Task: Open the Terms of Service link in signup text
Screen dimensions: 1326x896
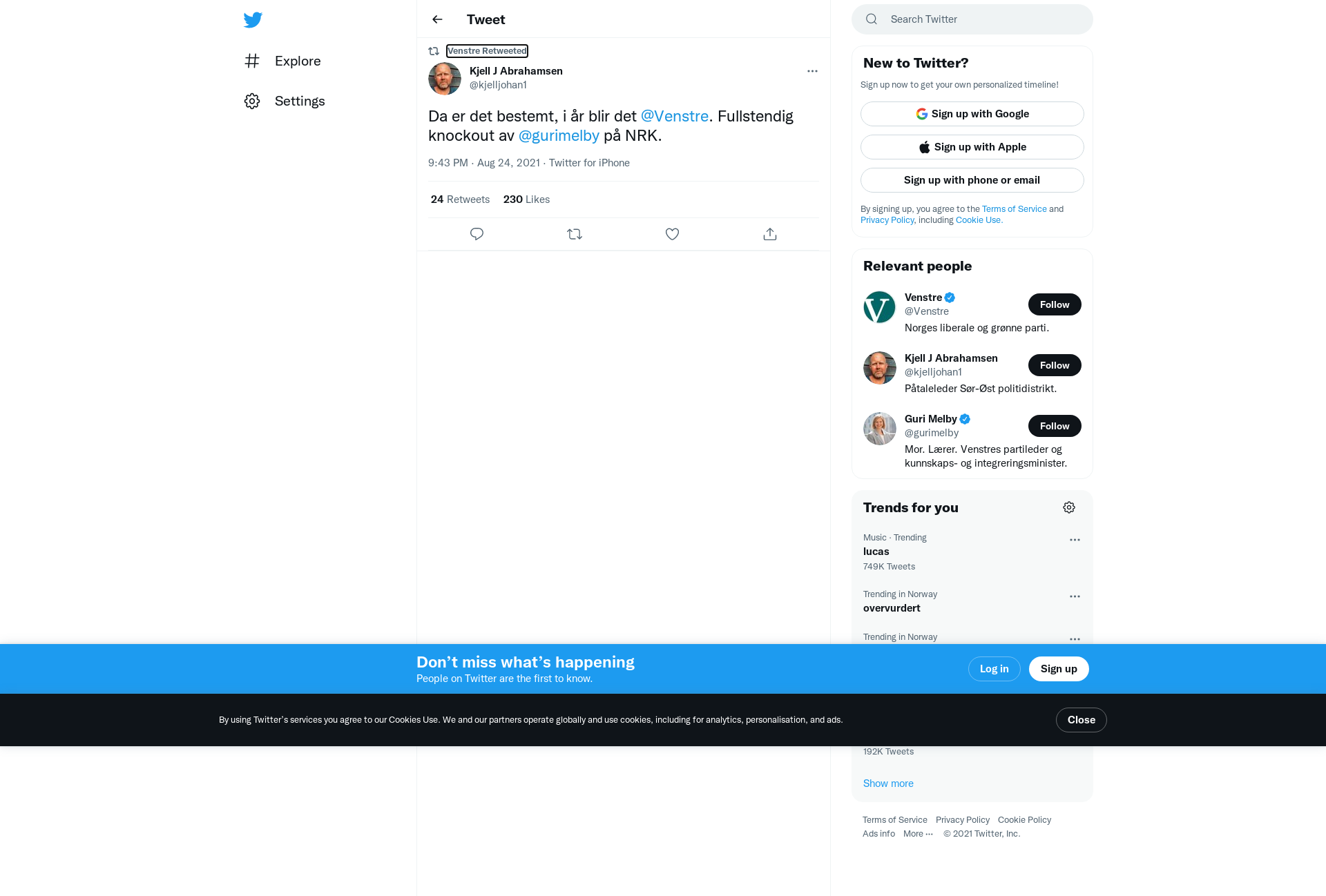Action: point(1014,209)
